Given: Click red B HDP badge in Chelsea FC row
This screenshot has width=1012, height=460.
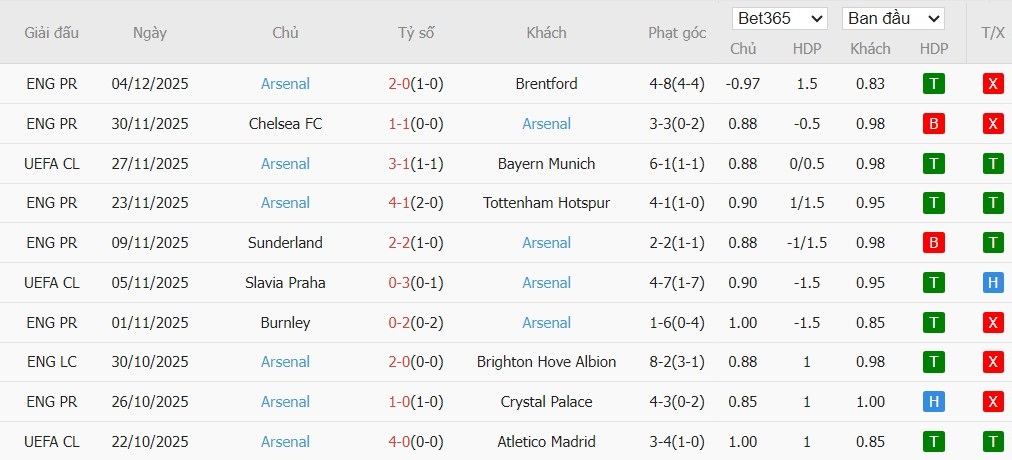Looking at the screenshot, I should [933, 124].
